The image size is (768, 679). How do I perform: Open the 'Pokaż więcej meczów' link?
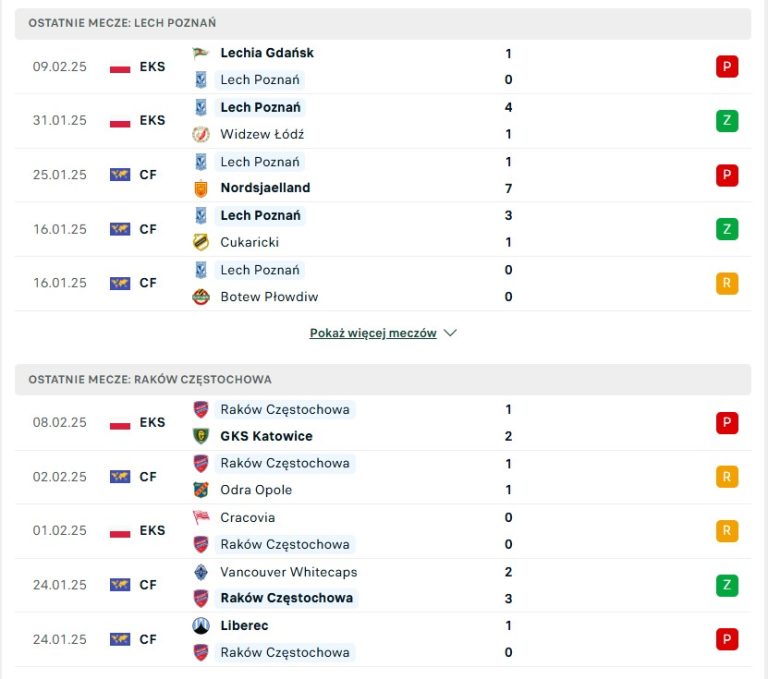pos(373,333)
